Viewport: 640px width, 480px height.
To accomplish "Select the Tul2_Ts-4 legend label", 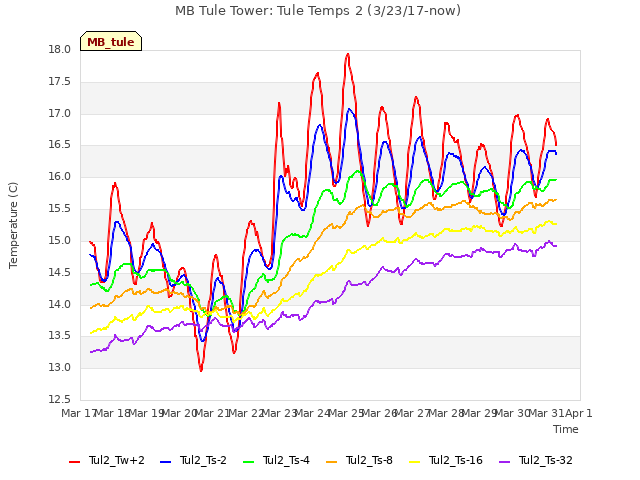I will point(286,460).
